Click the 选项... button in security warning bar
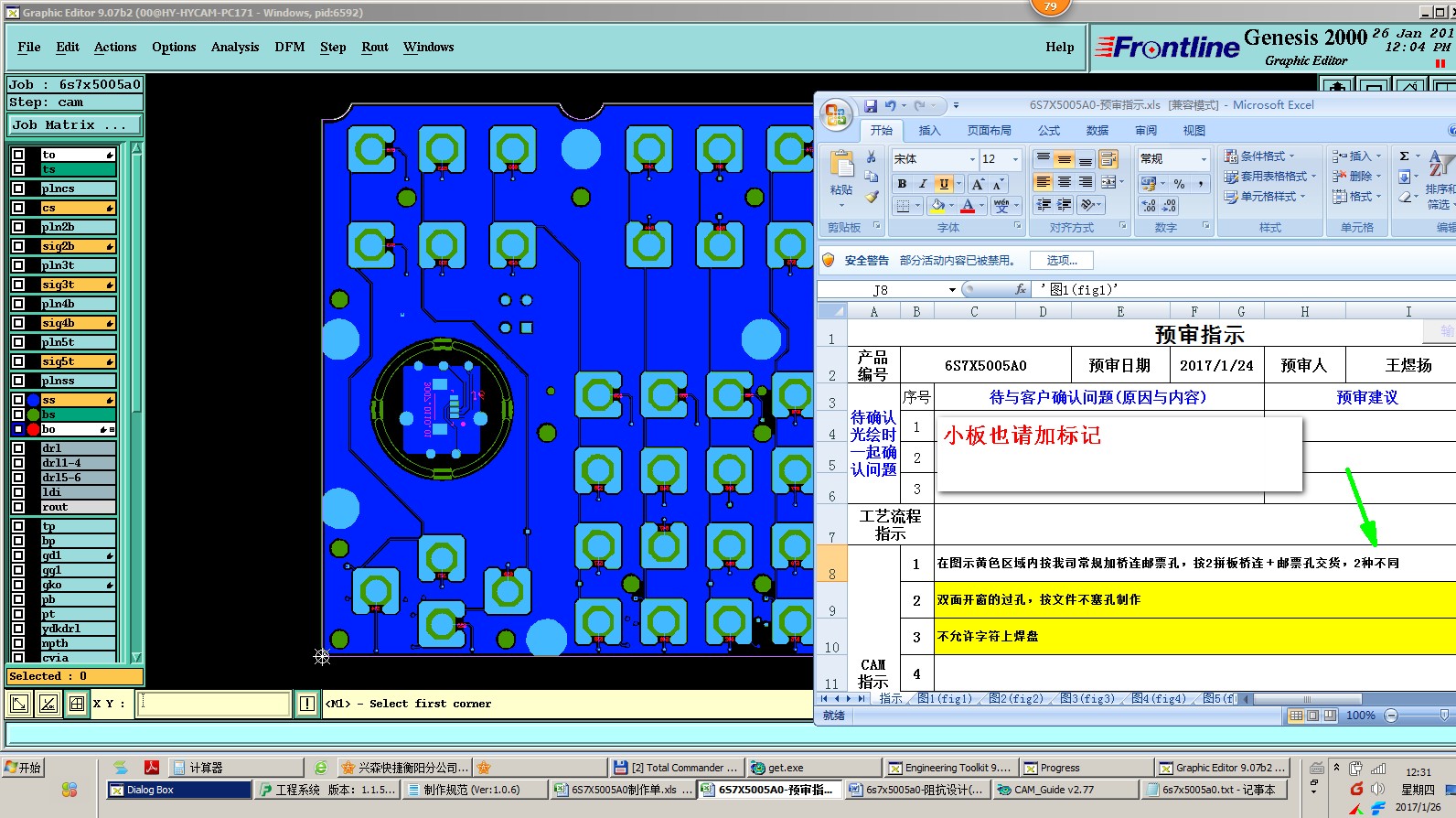 pos(1062,261)
